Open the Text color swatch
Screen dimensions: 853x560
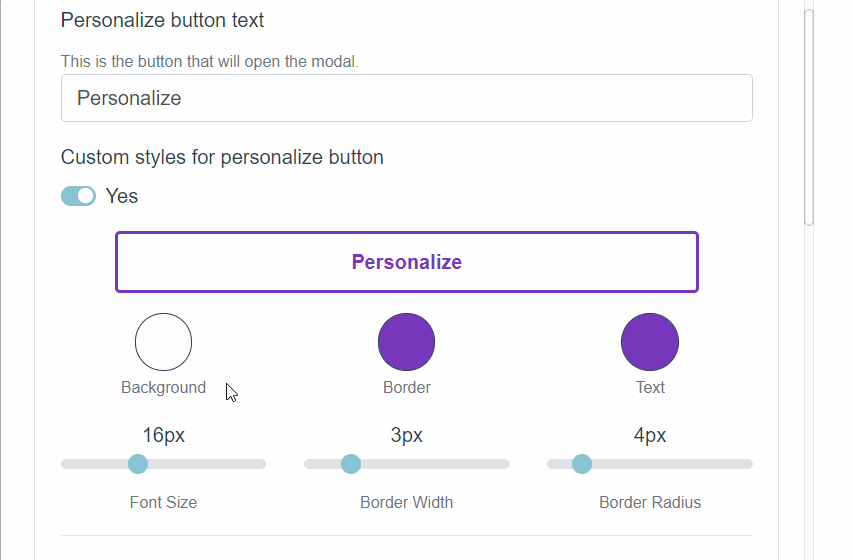point(650,342)
